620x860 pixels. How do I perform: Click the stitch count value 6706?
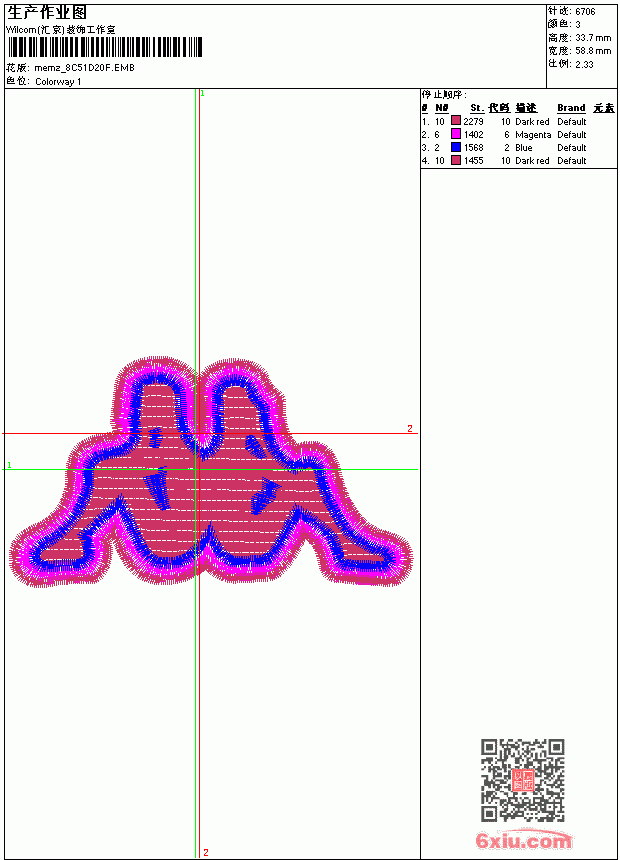(585, 12)
